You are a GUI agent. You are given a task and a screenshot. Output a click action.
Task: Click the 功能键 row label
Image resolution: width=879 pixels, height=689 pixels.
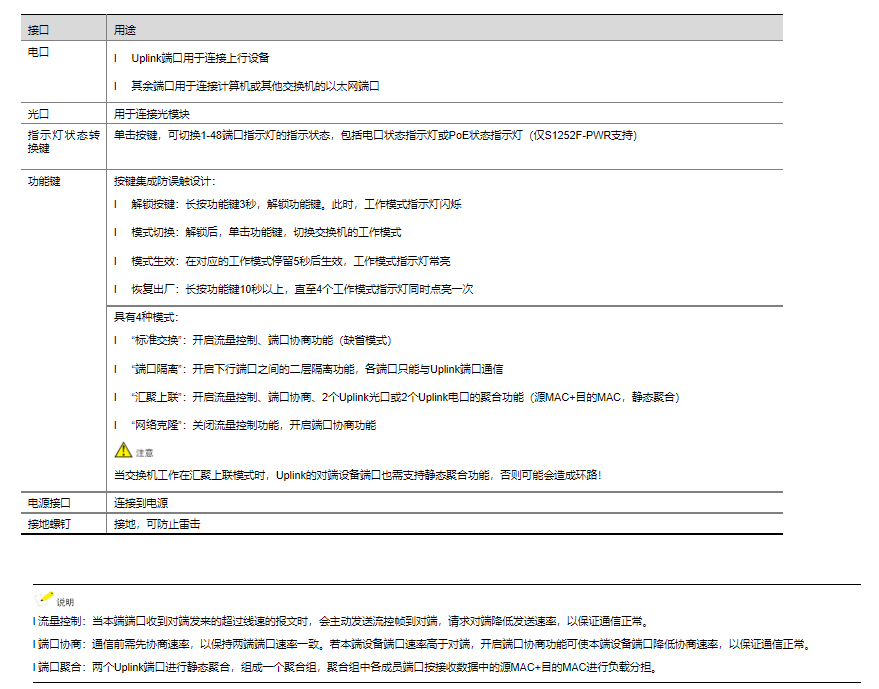coord(44,182)
